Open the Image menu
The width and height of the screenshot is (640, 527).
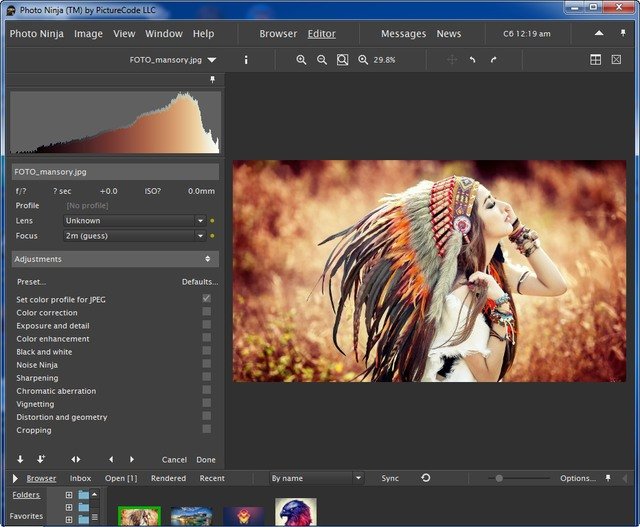pyautogui.click(x=88, y=34)
